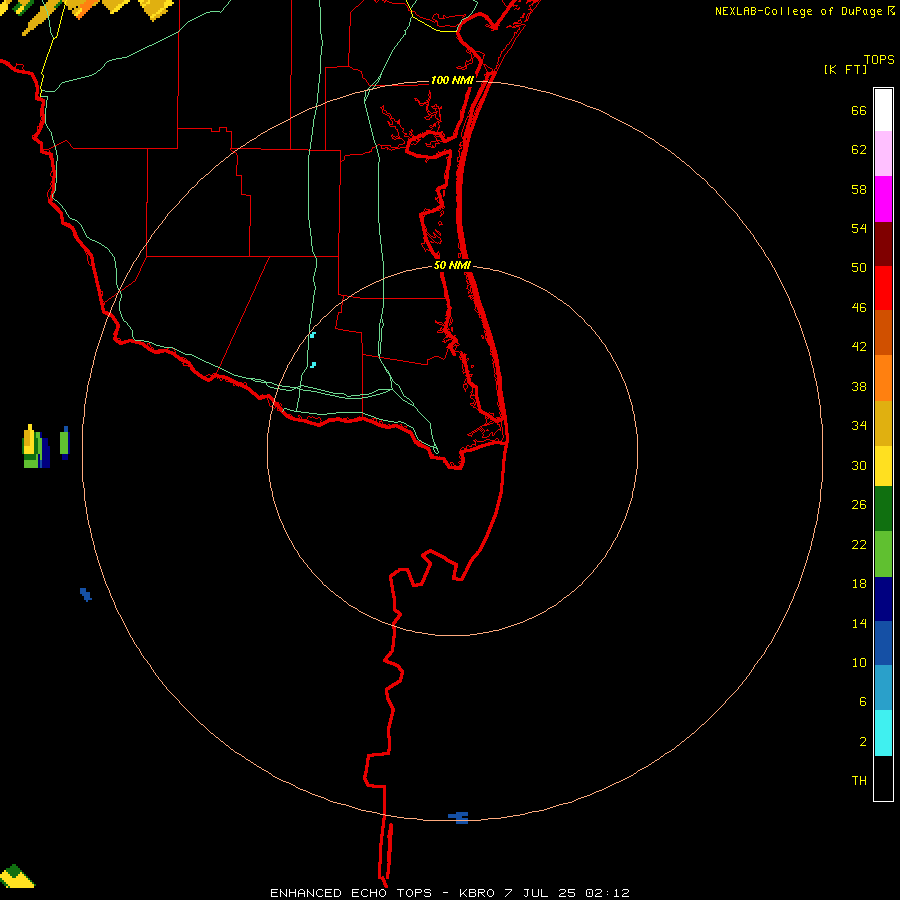Select the multicolored echo cluster at the west edge
This screenshot has height=900, width=900.
tap(36, 447)
